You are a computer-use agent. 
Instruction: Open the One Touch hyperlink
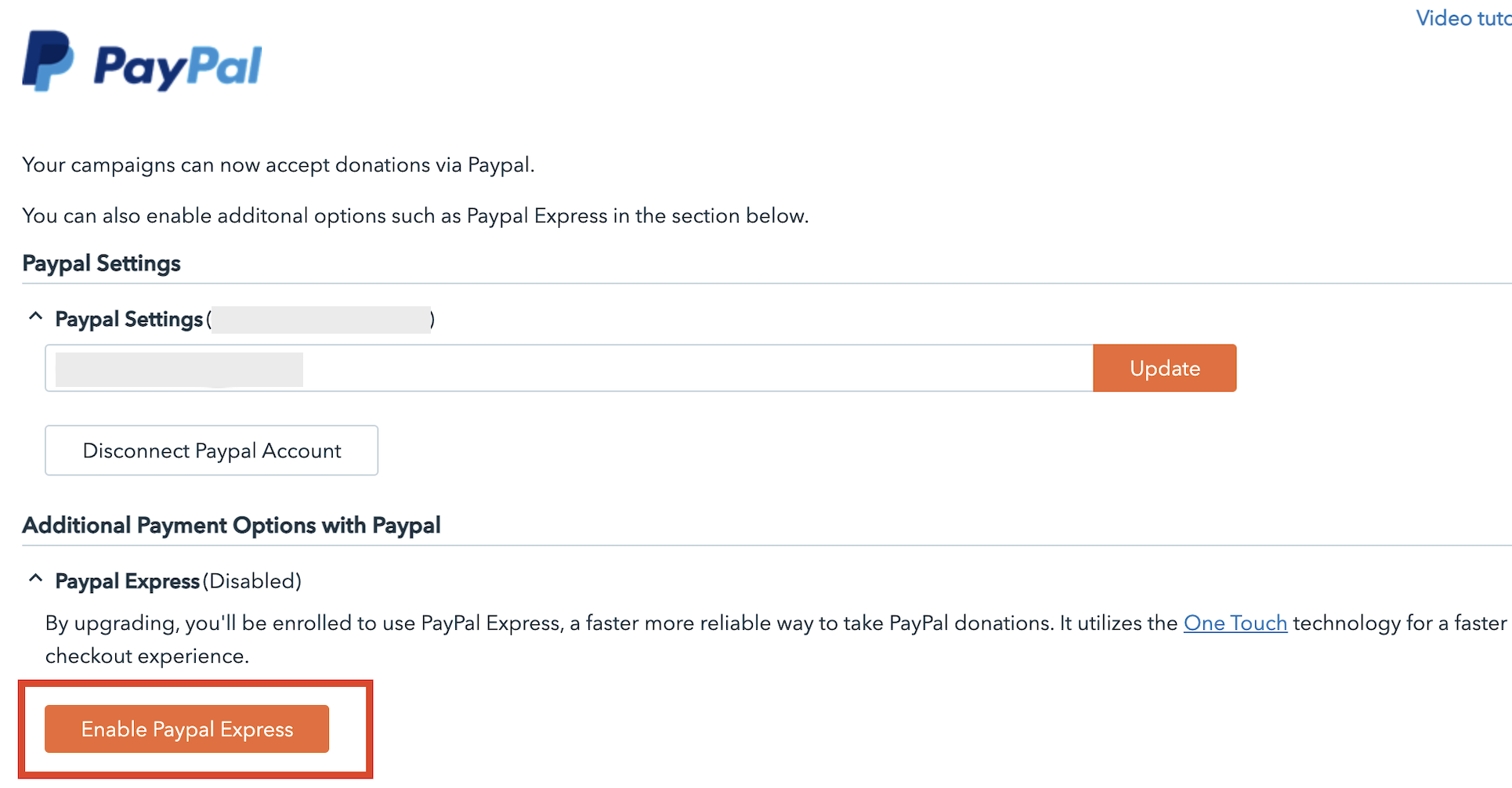point(1235,624)
